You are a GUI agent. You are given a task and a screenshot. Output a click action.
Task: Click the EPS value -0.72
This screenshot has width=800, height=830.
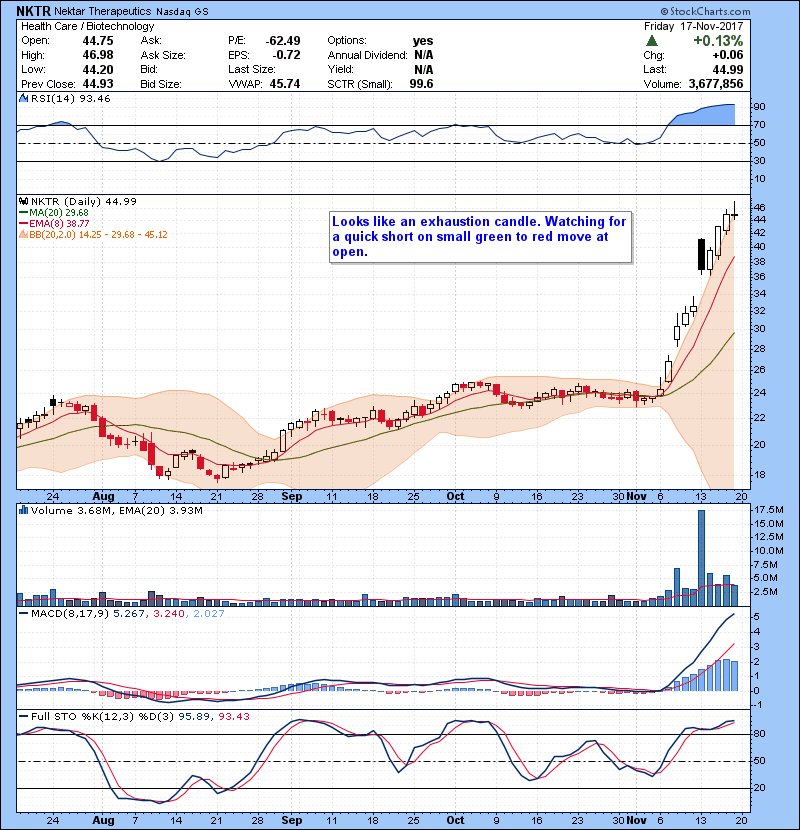click(x=286, y=55)
